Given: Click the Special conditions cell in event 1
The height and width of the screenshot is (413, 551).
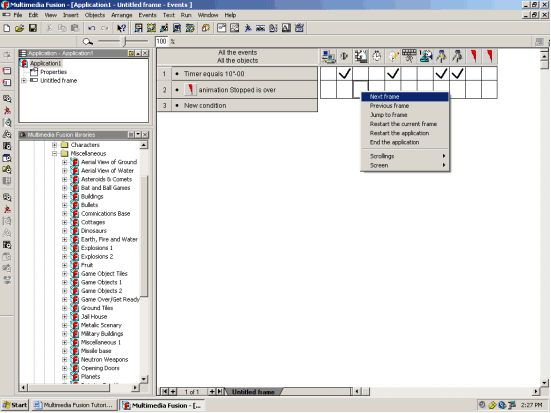Looking at the screenshot, I should pyautogui.click(x=328, y=74).
